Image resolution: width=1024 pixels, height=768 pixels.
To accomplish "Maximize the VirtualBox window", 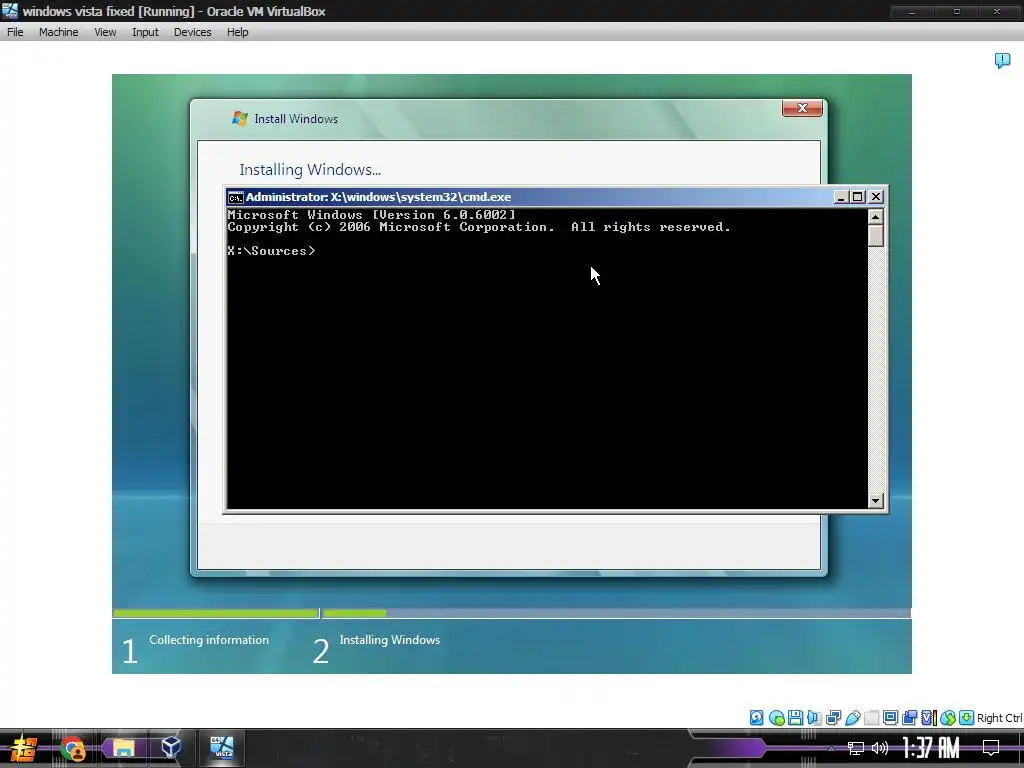I will click(957, 11).
